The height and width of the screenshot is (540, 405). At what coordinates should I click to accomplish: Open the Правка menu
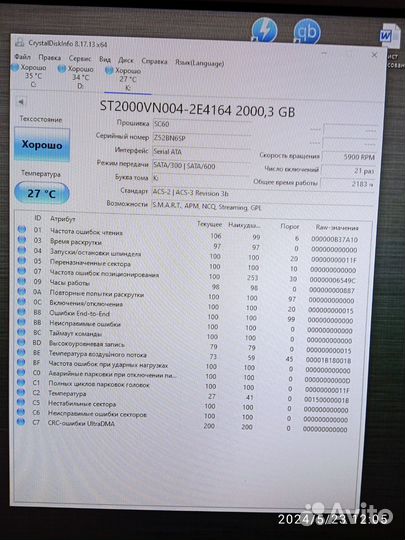pyautogui.click(x=50, y=58)
